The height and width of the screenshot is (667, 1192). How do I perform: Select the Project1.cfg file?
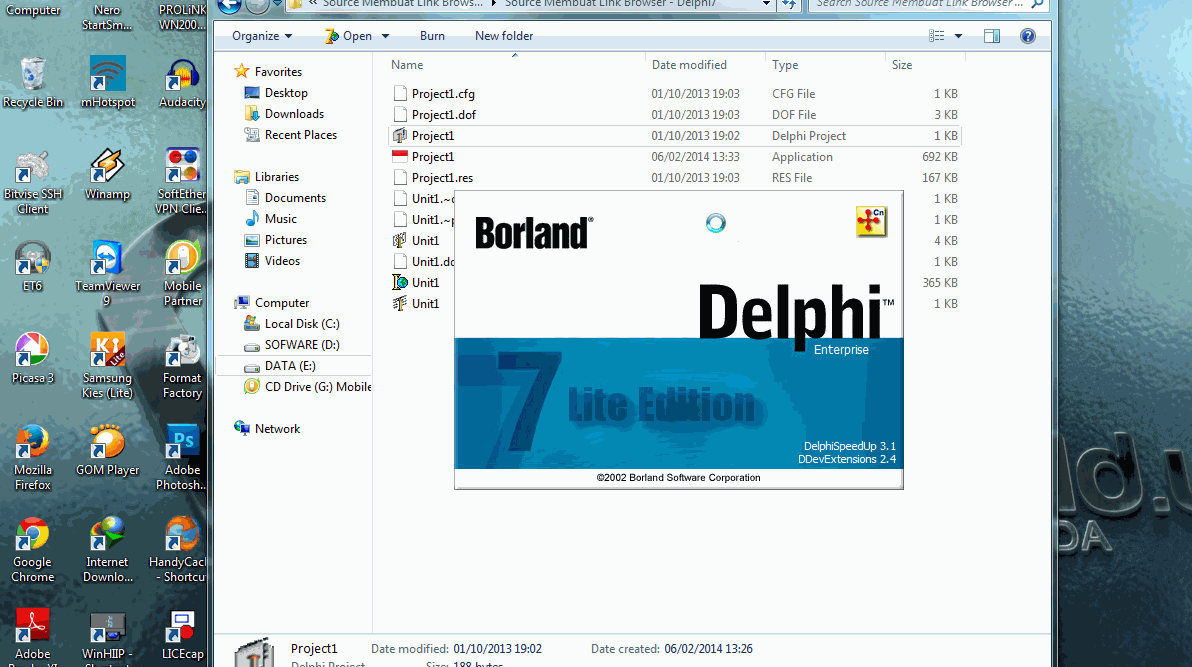click(x=675, y=94)
